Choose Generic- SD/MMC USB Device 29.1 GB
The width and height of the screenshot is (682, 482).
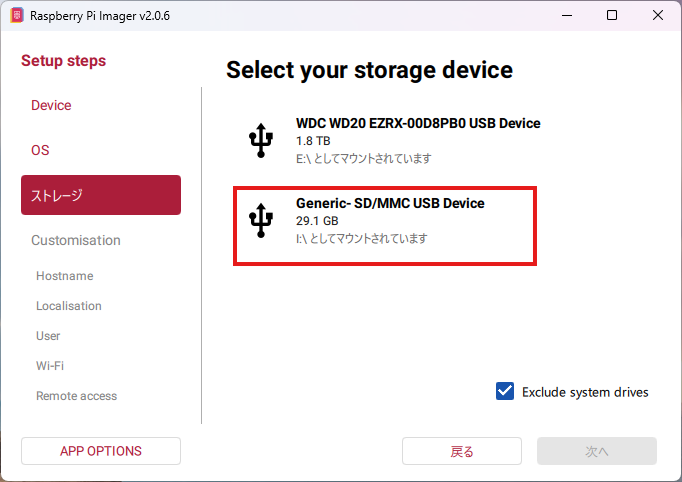point(390,221)
